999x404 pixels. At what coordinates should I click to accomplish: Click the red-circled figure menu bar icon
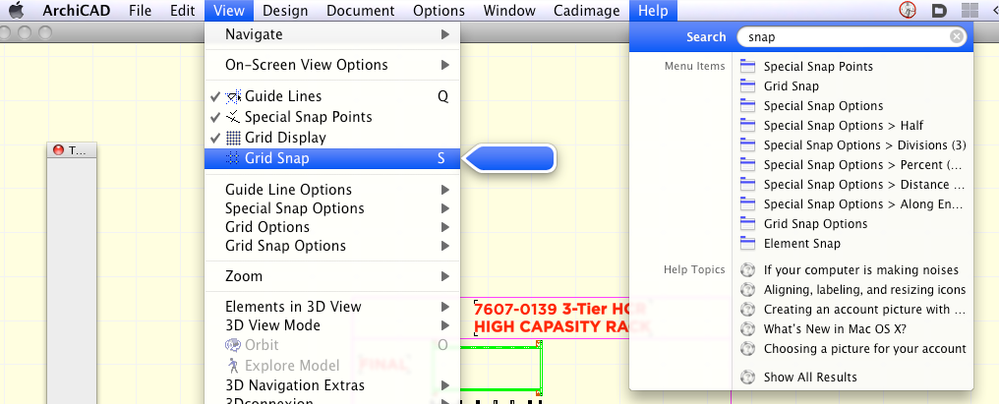click(x=908, y=10)
